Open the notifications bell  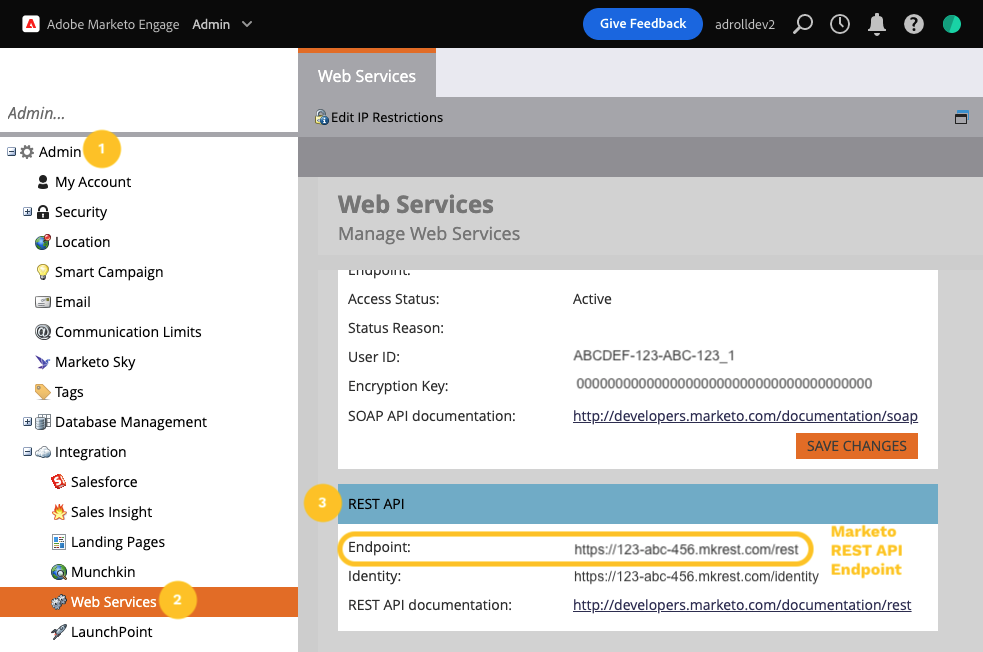tap(877, 24)
